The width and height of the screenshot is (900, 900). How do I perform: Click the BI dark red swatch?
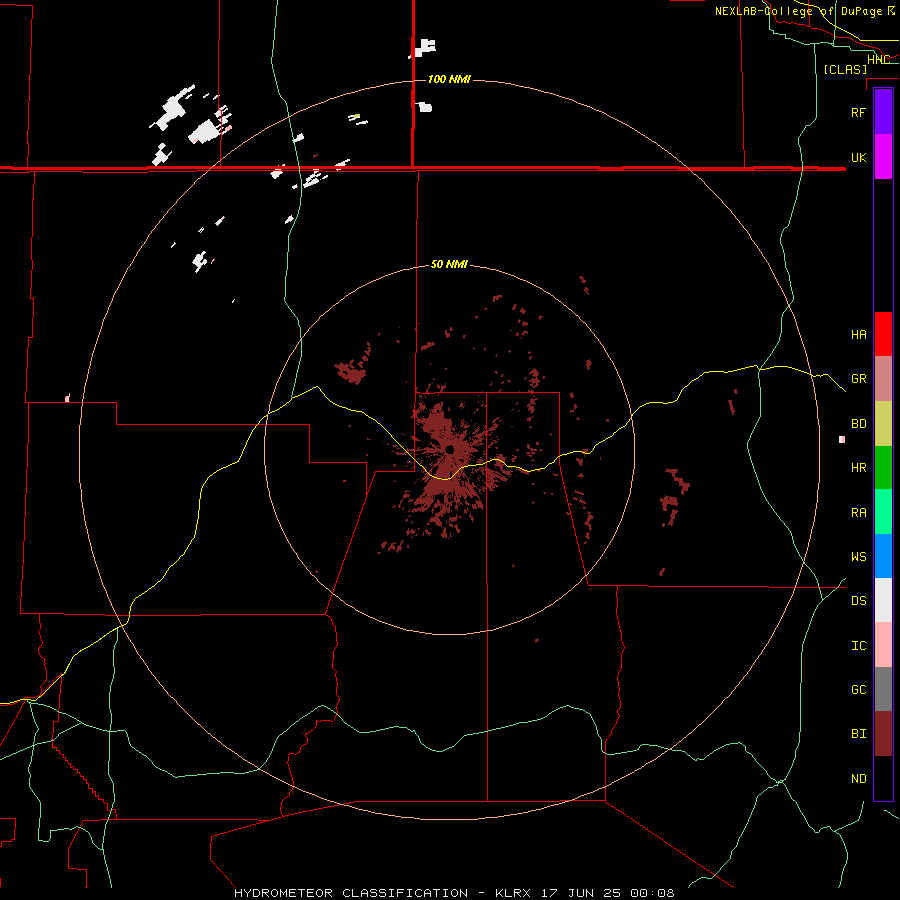tap(883, 734)
